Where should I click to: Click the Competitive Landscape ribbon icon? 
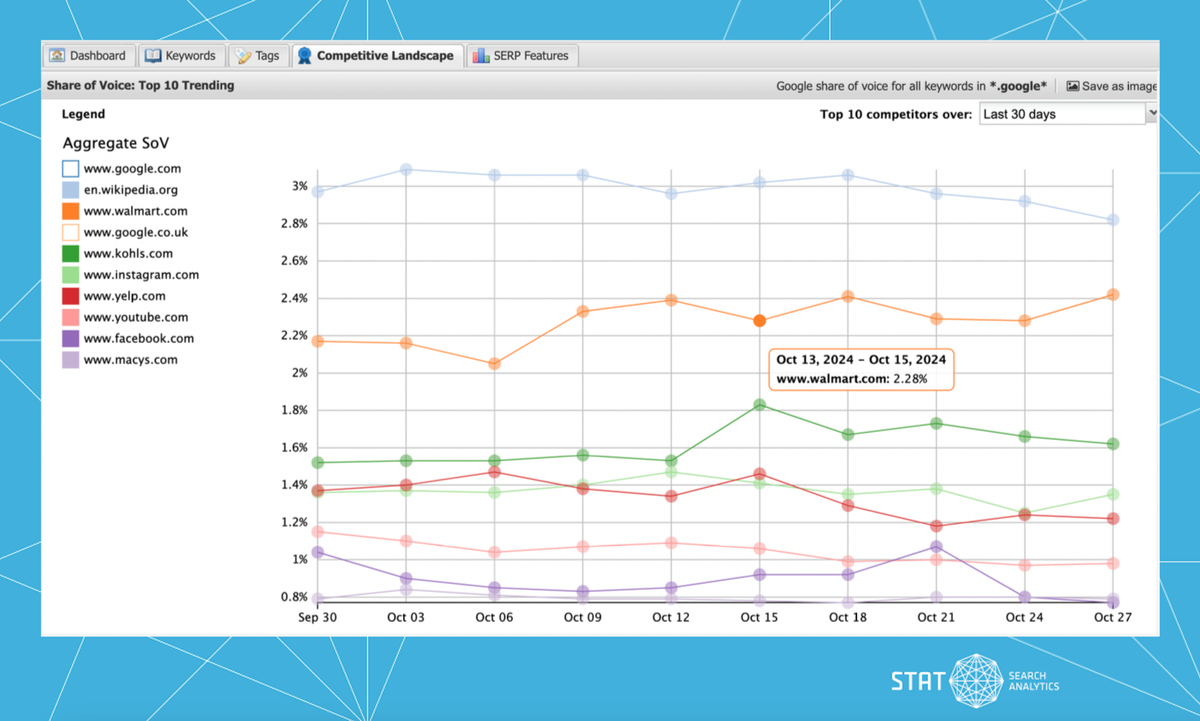[x=304, y=56]
